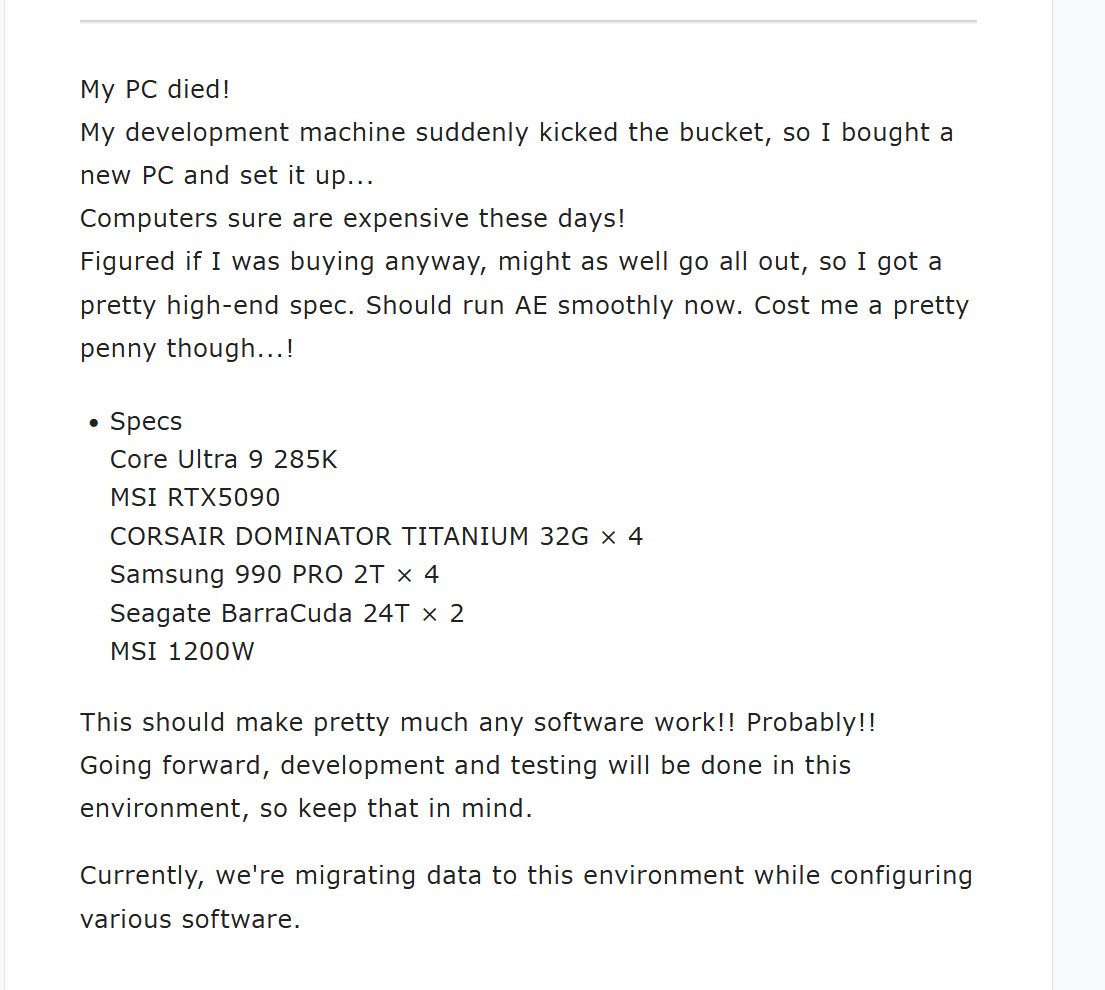Click "Computers sure are expensive these days!"
The width and height of the screenshot is (1105, 990).
click(352, 218)
